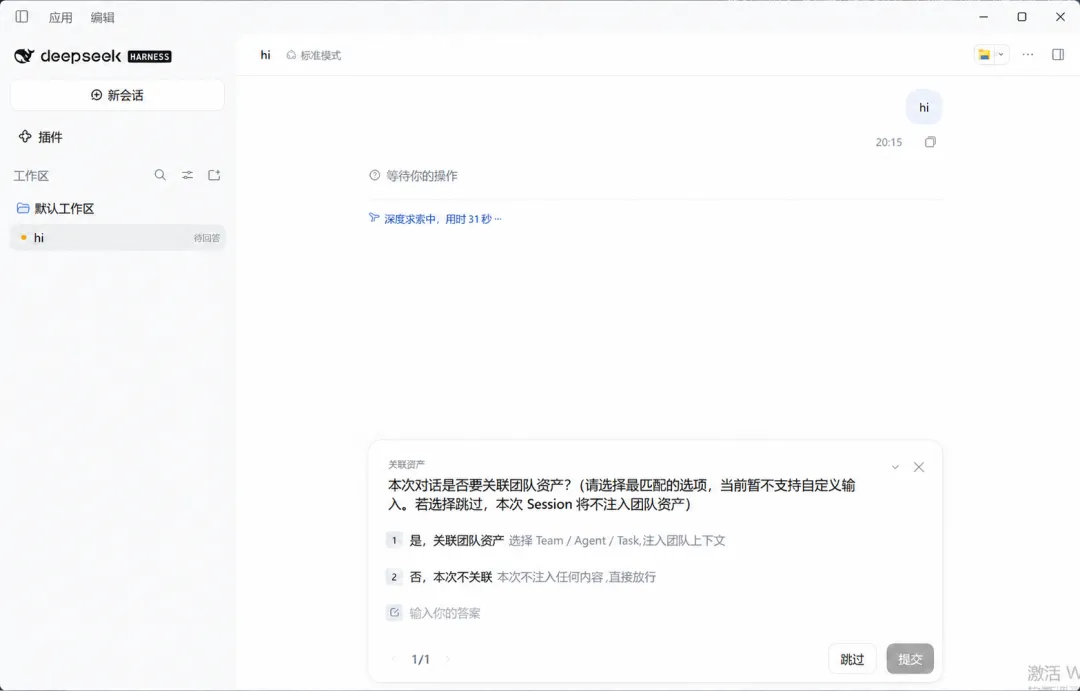This screenshot has height=691, width=1080.
Task: Click the 等待你的操作 status text
Action: [x=422, y=176]
